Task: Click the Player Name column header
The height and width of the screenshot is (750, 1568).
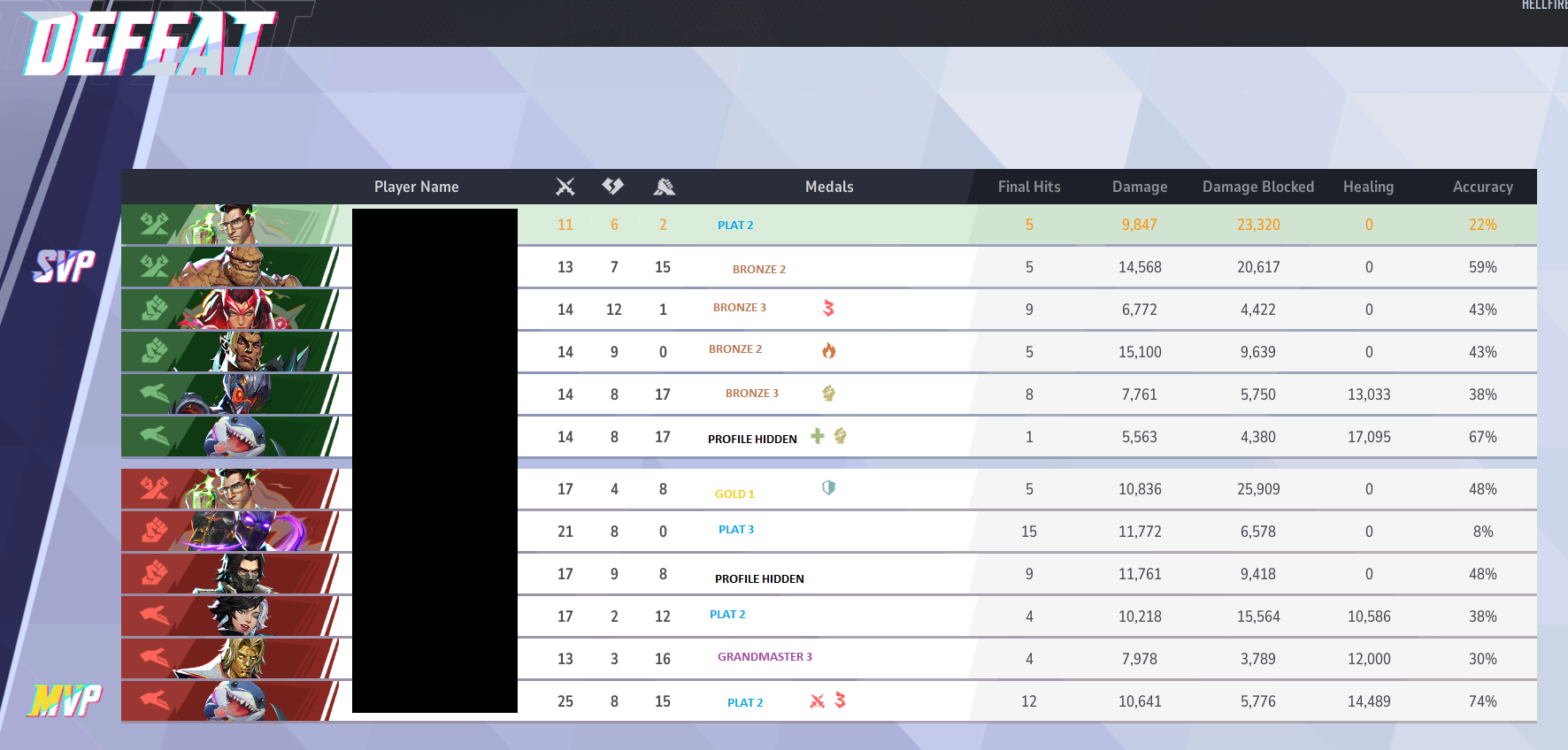Action: (x=416, y=187)
